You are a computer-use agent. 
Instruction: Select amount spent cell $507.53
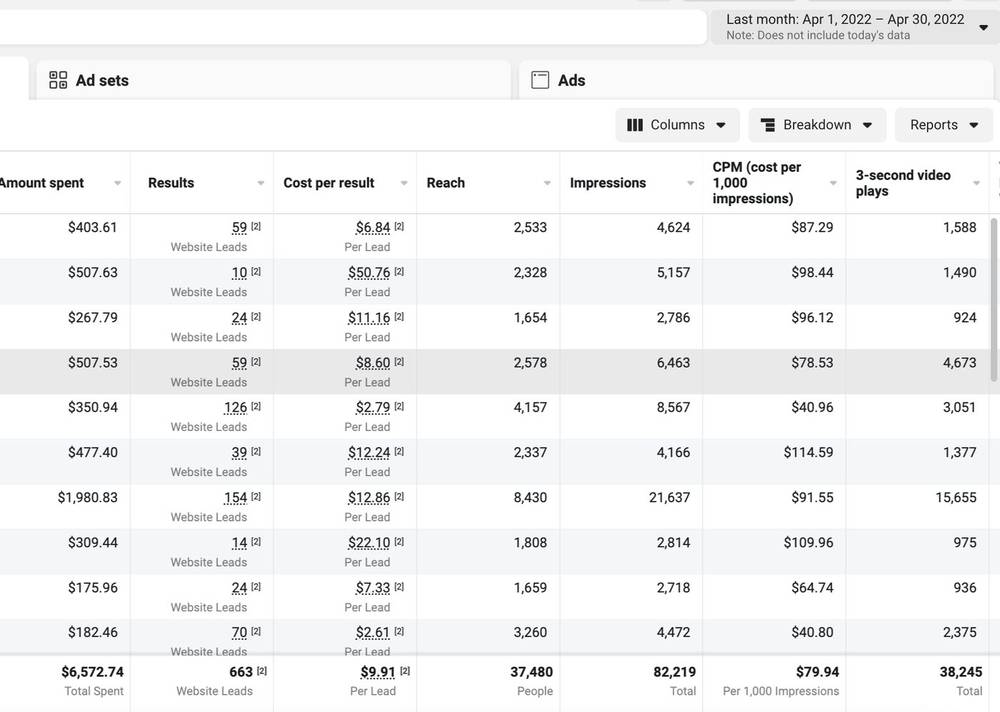(x=92, y=363)
